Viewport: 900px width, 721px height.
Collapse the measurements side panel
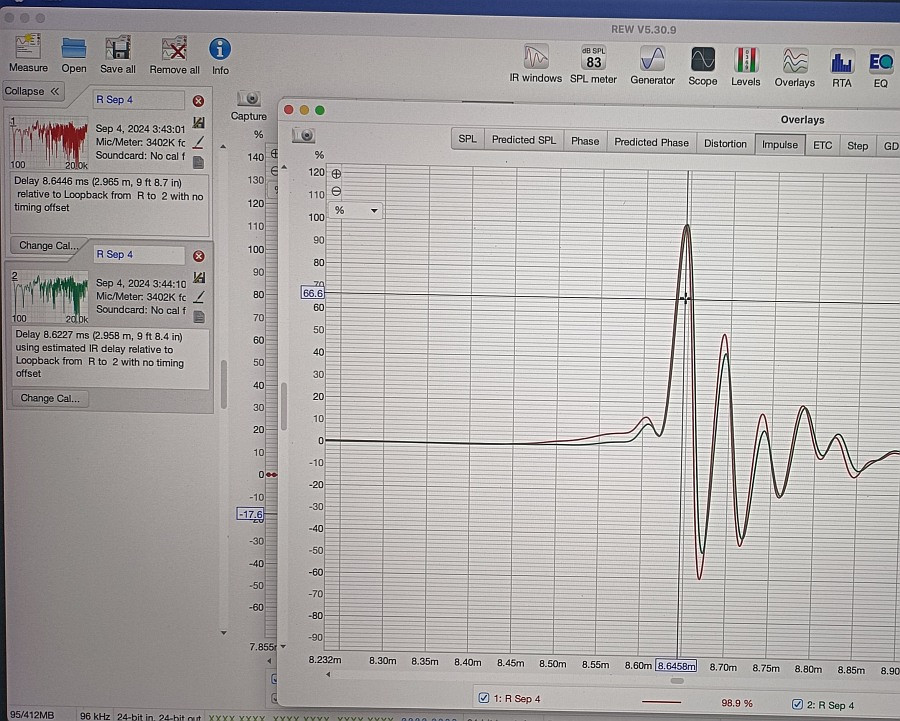32,91
